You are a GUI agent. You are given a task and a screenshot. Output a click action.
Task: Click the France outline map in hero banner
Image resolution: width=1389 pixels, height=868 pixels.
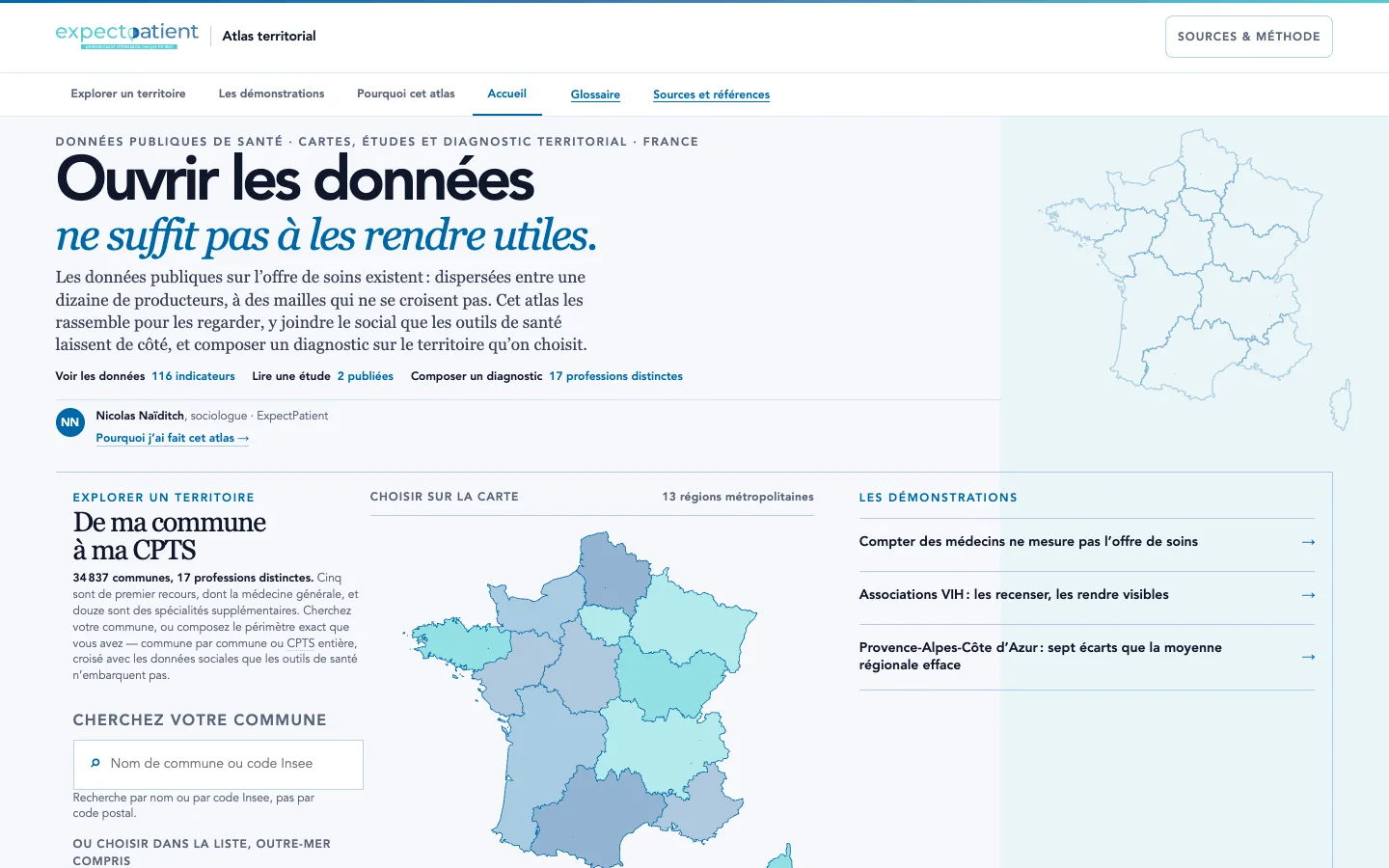pos(1196,280)
